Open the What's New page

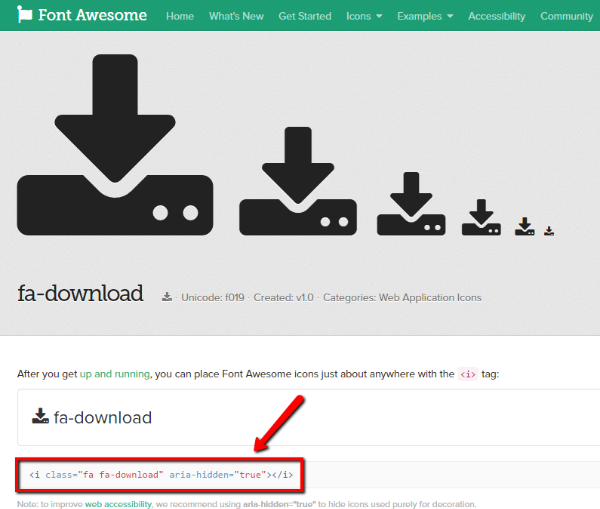tap(236, 16)
